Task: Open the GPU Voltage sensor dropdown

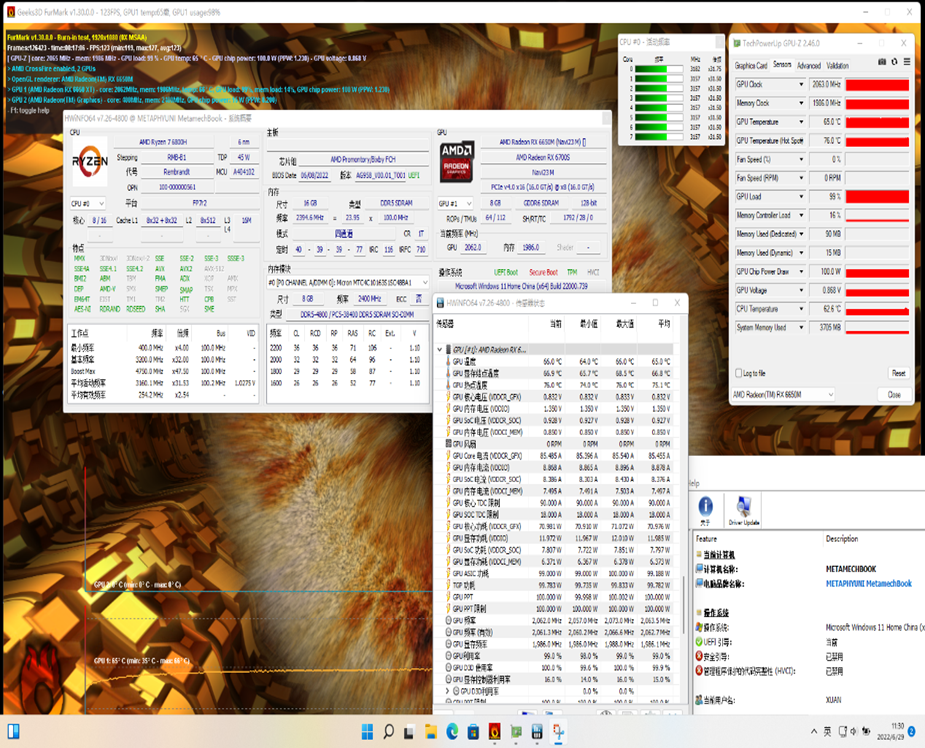Action: click(801, 290)
